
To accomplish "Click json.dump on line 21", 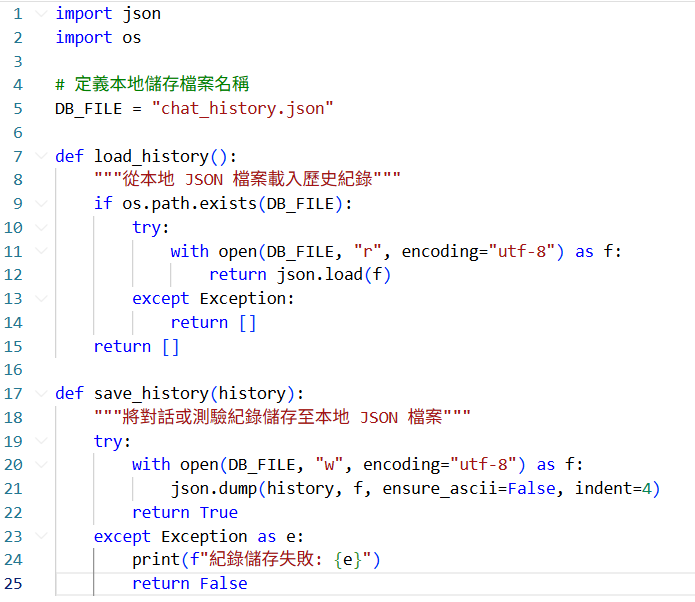I will click(x=214, y=489).
